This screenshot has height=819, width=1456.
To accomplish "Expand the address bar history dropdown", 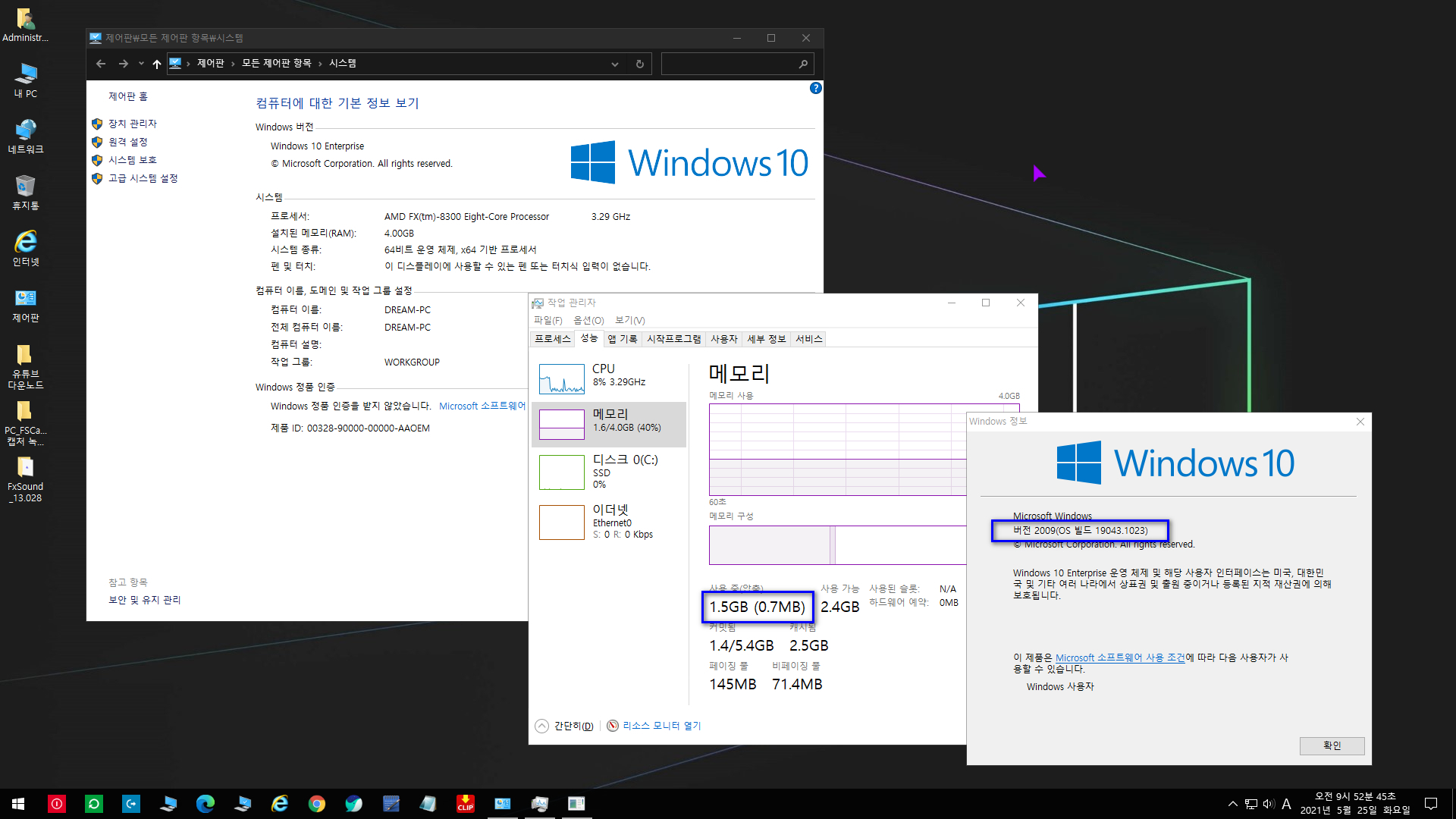I will 615,64.
